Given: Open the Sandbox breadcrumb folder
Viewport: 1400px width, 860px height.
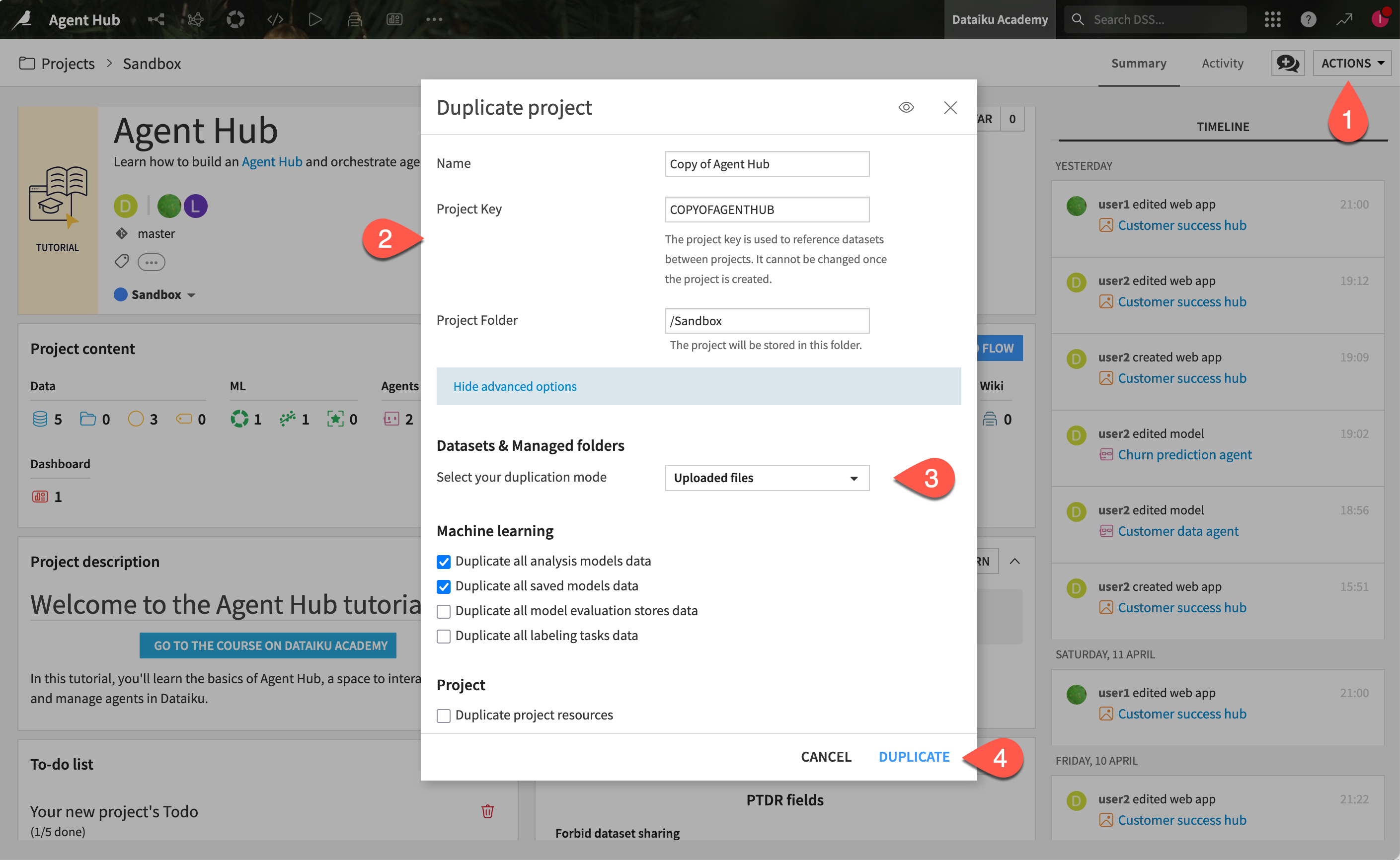Looking at the screenshot, I should (x=152, y=63).
